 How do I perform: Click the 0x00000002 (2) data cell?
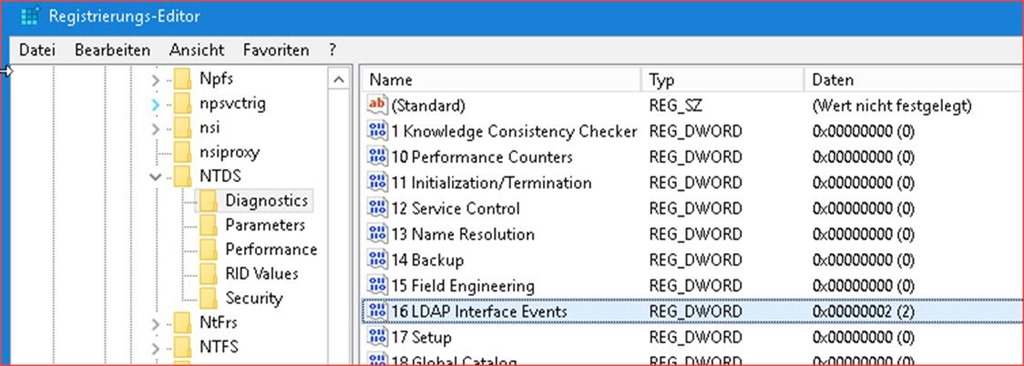tap(863, 312)
